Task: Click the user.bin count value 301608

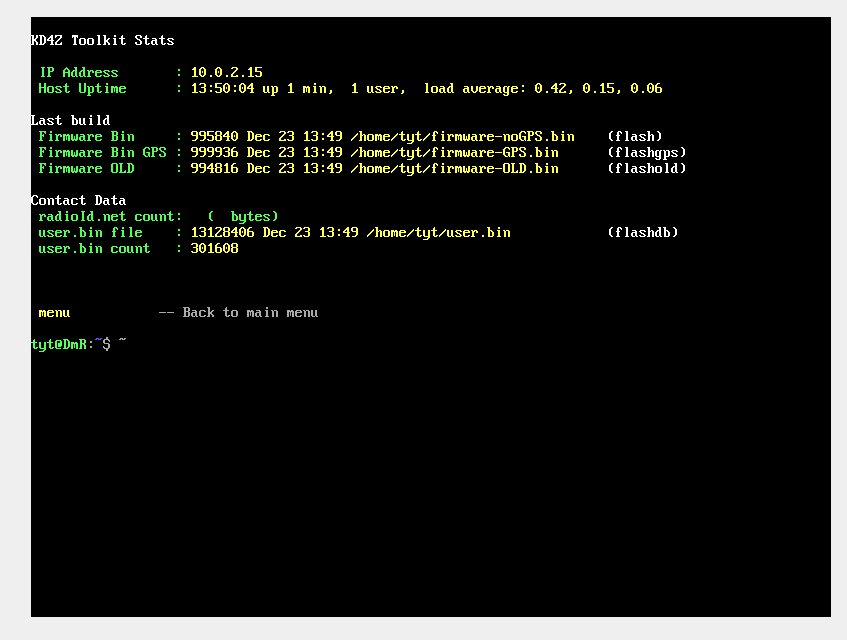Action: click(214, 249)
